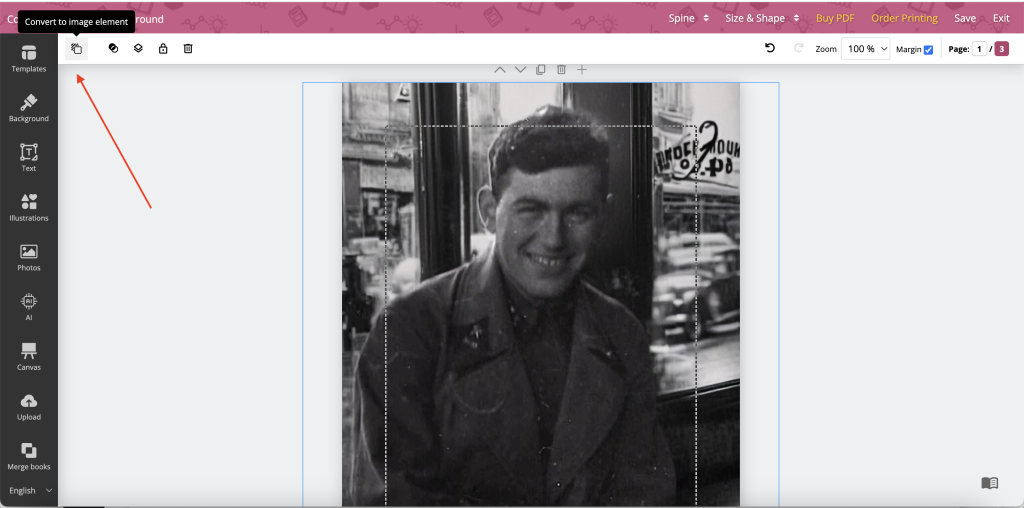The width and height of the screenshot is (1024, 508).
Task: Open the Photos panel
Action: tap(29, 257)
